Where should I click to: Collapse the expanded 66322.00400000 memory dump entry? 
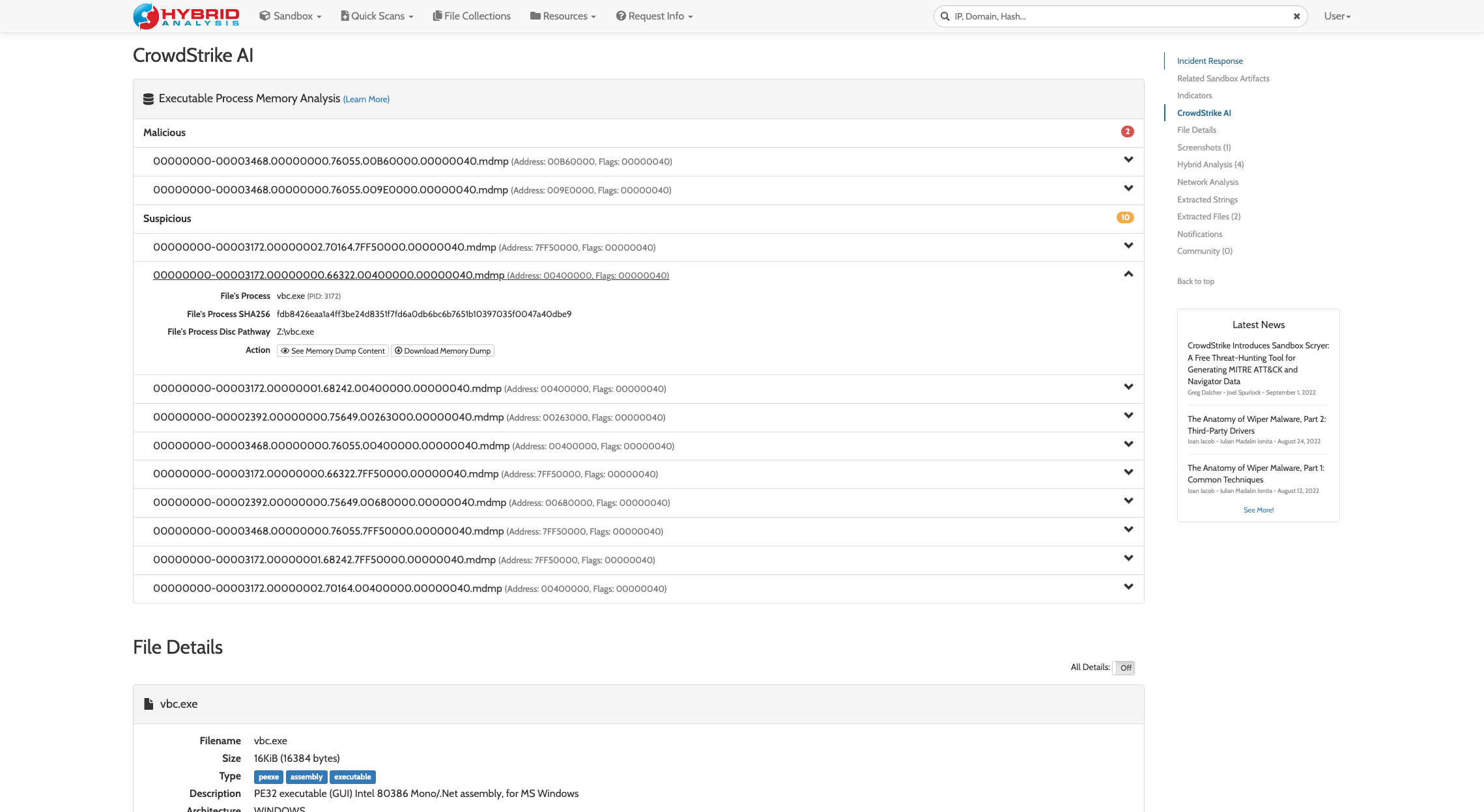1128,273
